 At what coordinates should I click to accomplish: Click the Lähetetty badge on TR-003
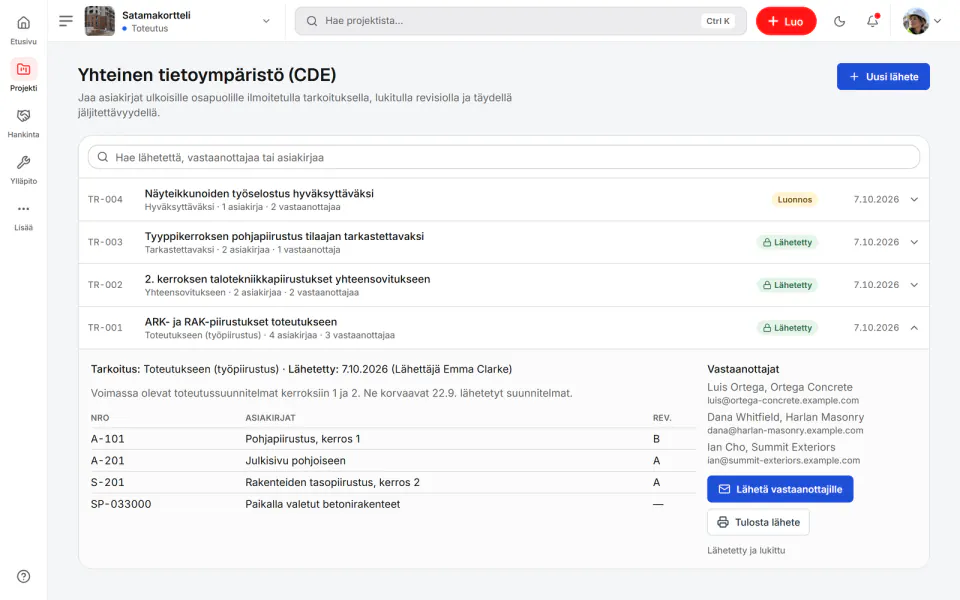787,242
